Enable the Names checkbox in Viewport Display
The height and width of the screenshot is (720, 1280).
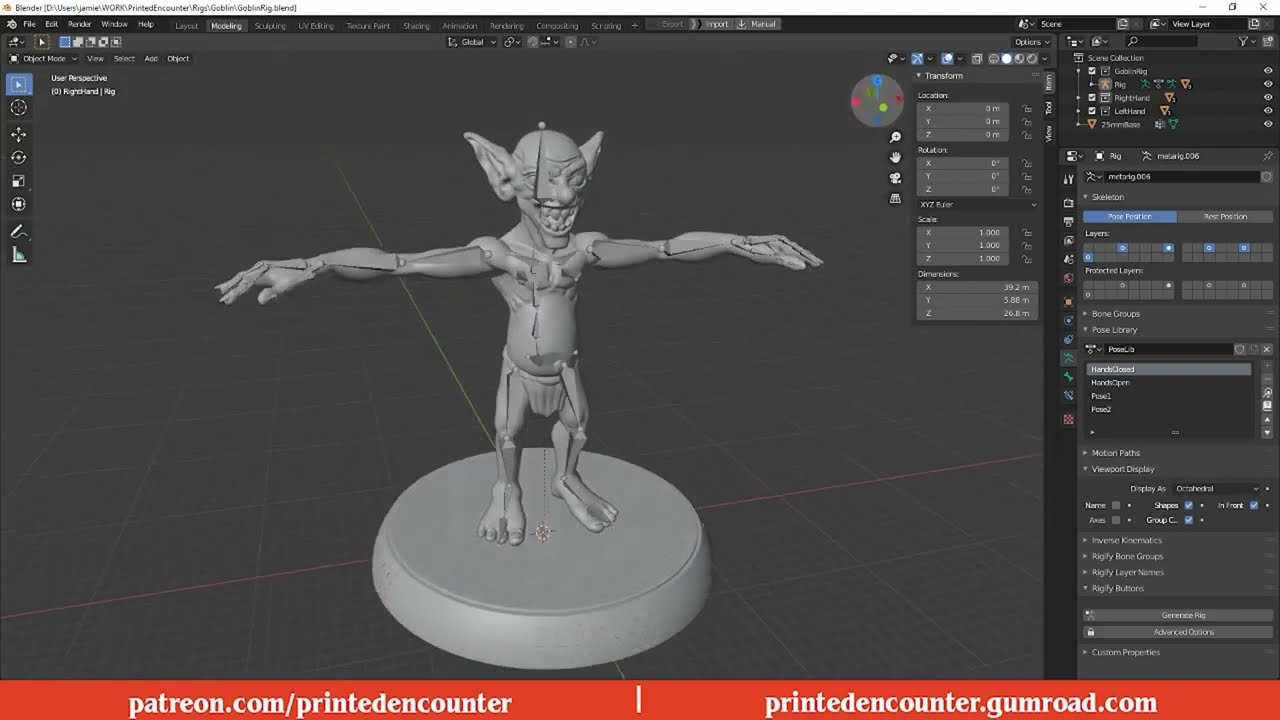coord(1116,505)
